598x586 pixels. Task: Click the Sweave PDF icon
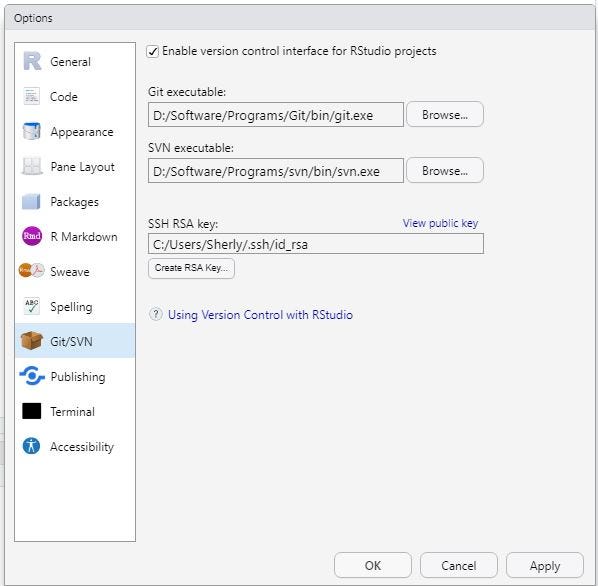pyautogui.click(x=32, y=271)
